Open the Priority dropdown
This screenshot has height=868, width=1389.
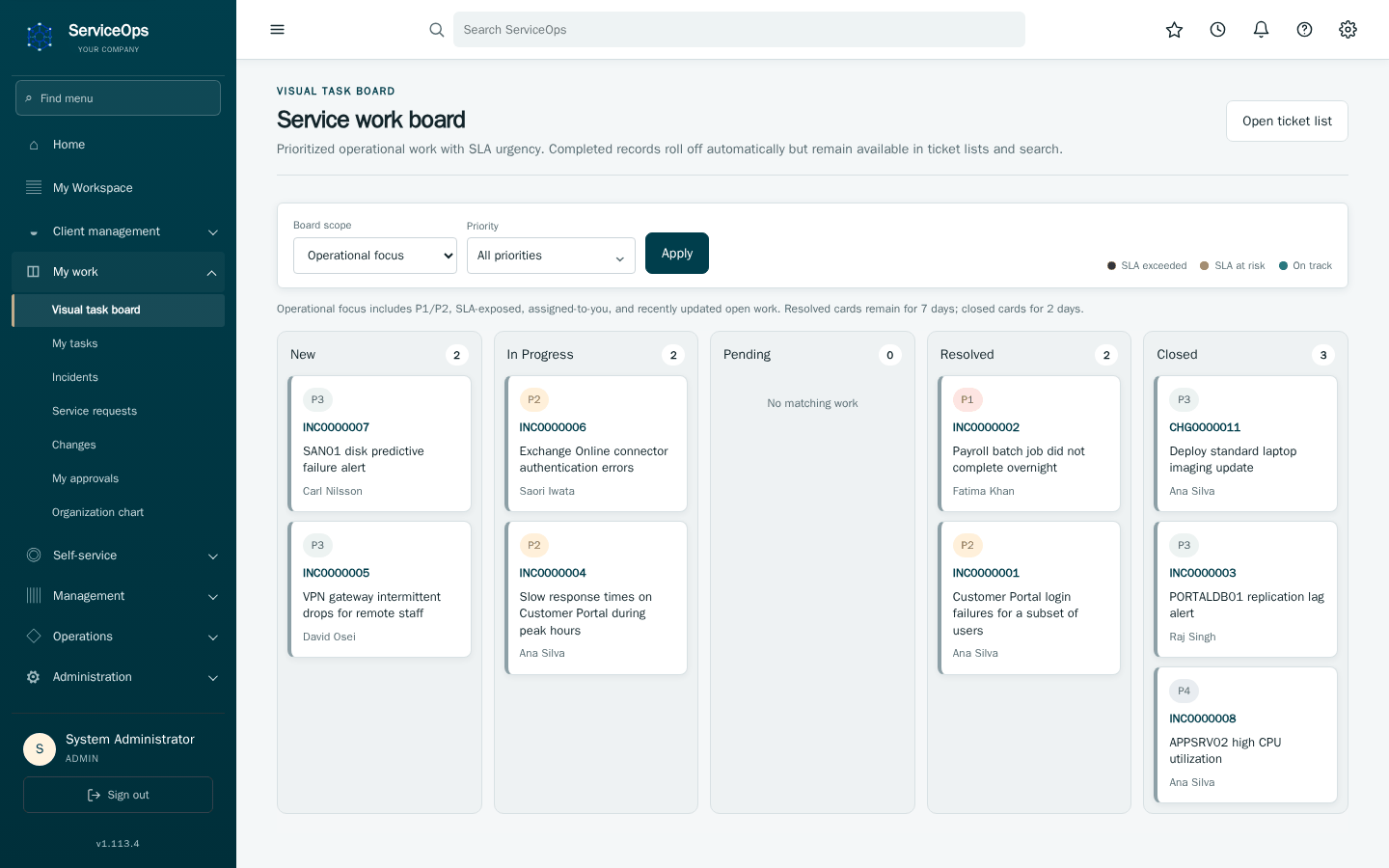[551, 256]
